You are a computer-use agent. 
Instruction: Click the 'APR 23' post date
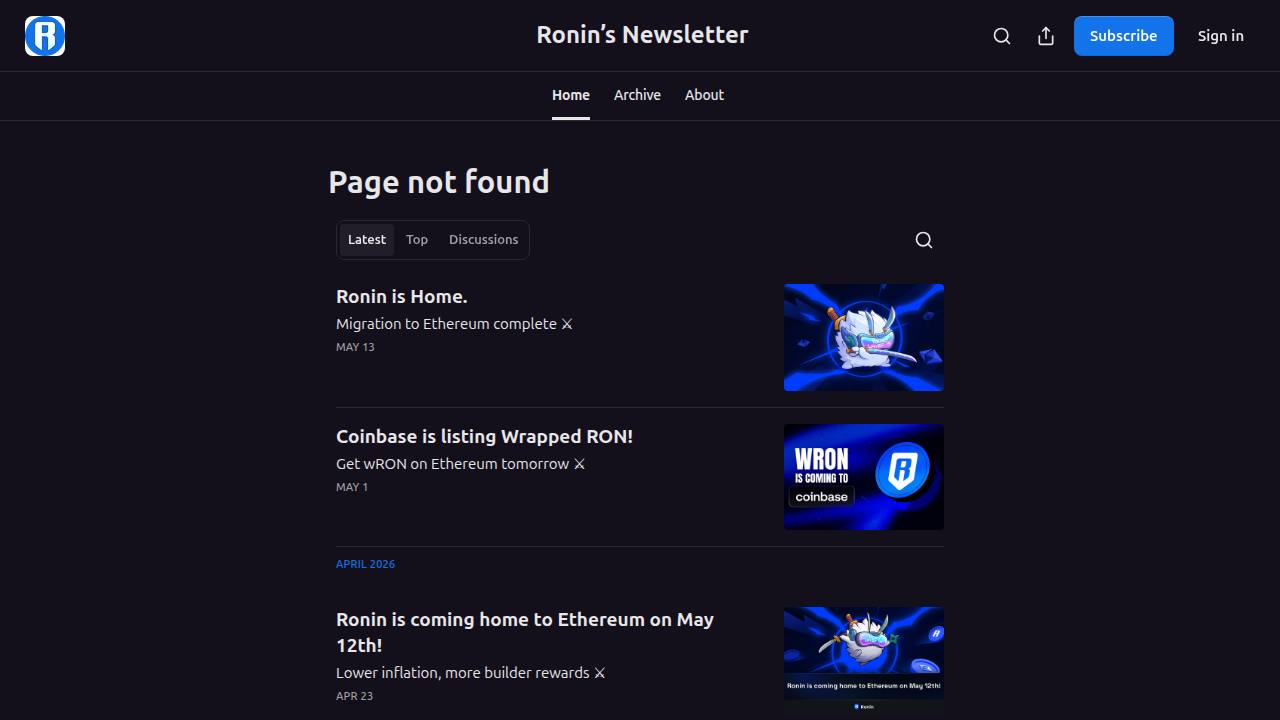354,696
